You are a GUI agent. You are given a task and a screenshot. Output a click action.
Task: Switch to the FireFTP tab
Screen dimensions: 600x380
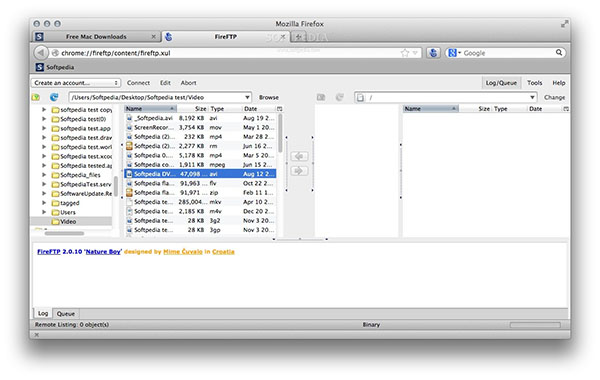point(225,37)
